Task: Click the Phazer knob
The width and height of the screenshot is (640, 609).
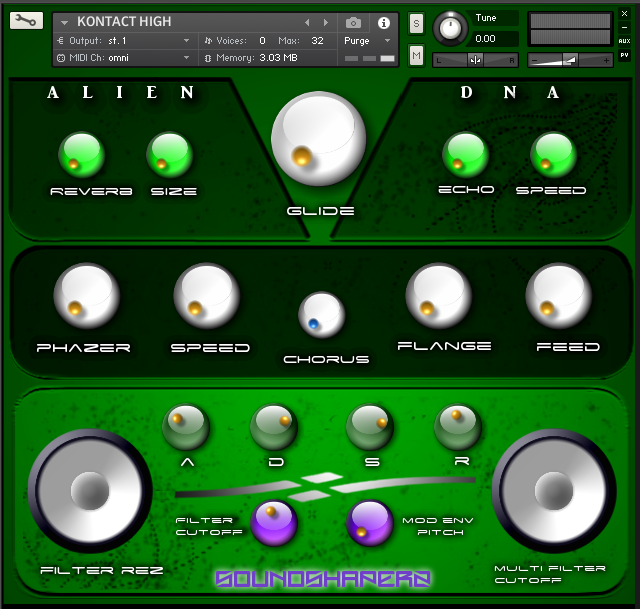Action: [x=87, y=296]
